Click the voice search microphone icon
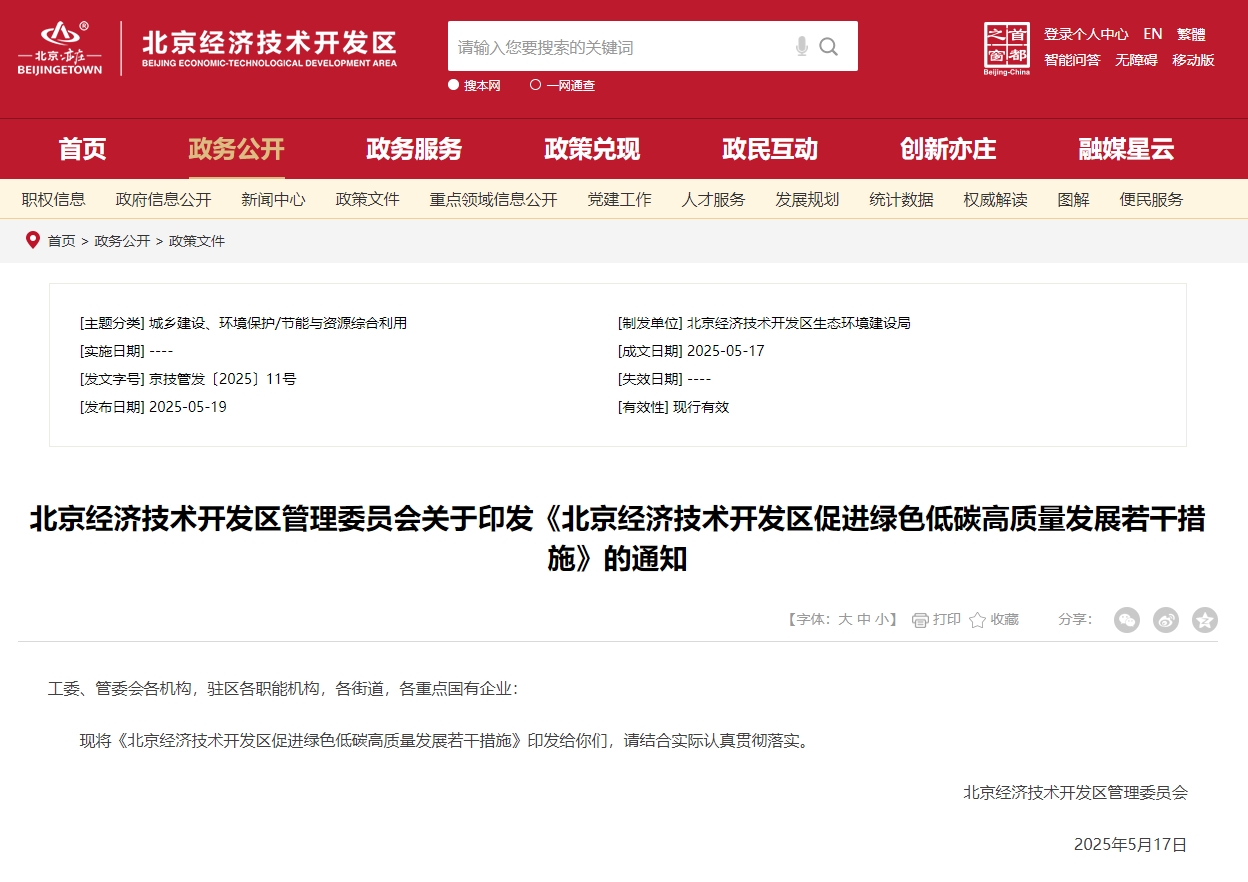 [800, 46]
